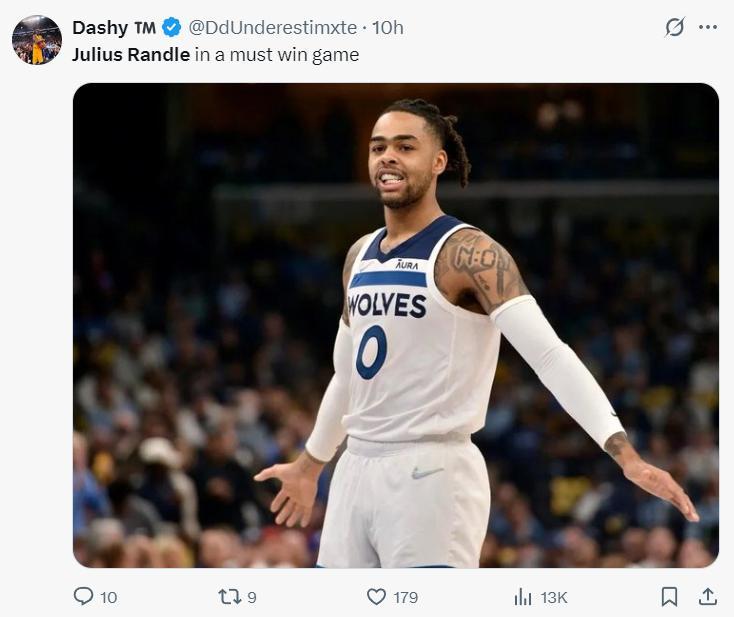
Task: Click the 10h post timestamp
Action: 388,28
